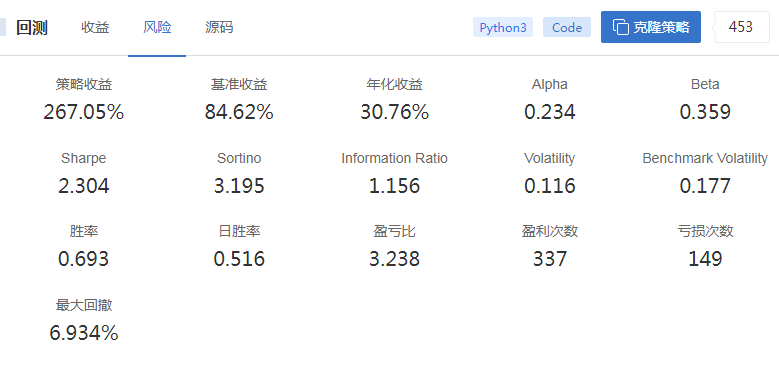The height and width of the screenshot is (385, 779).
Task: Click the Alpha label
Action: (x=549, y=84)
